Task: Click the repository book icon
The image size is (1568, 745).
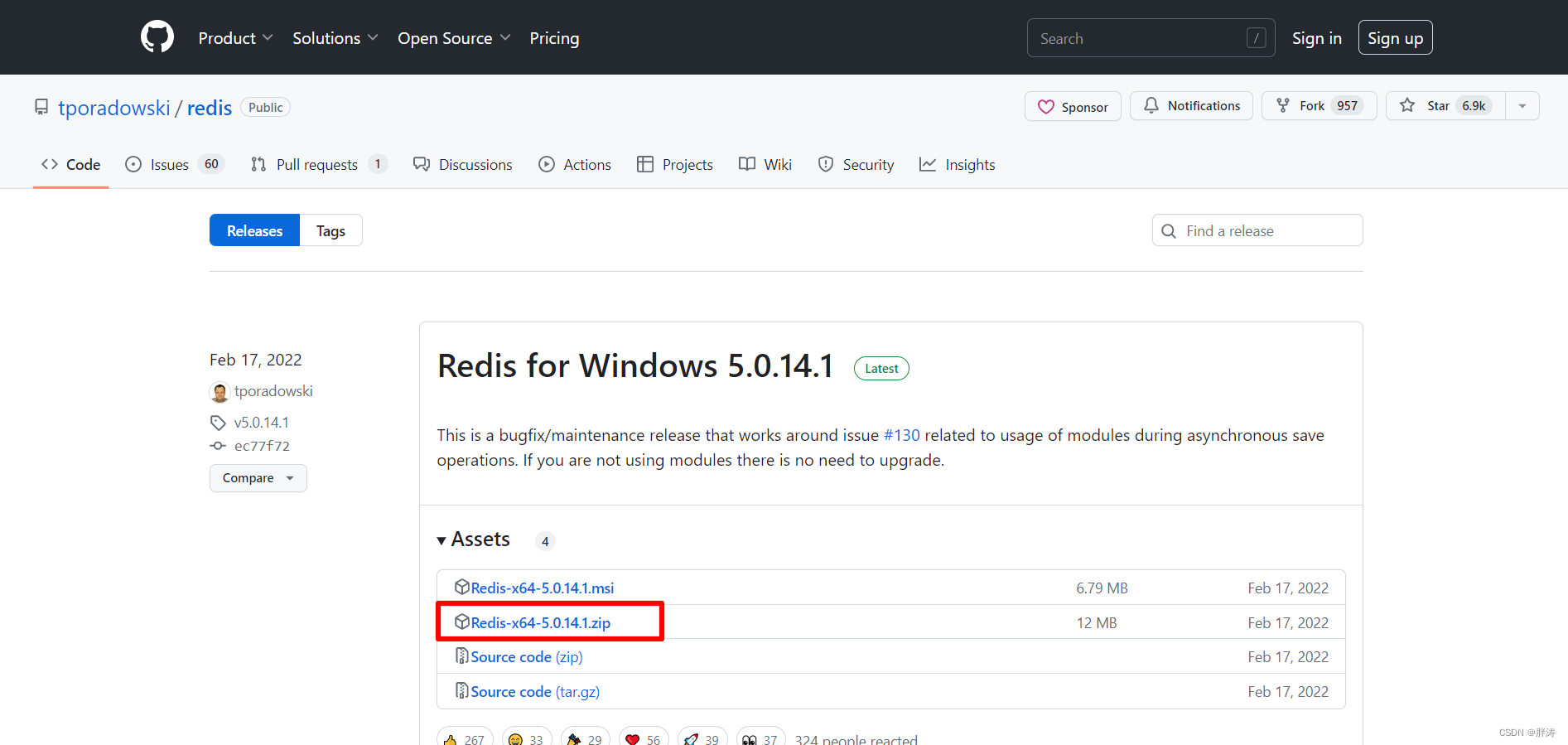Action: tap(41, 108)
